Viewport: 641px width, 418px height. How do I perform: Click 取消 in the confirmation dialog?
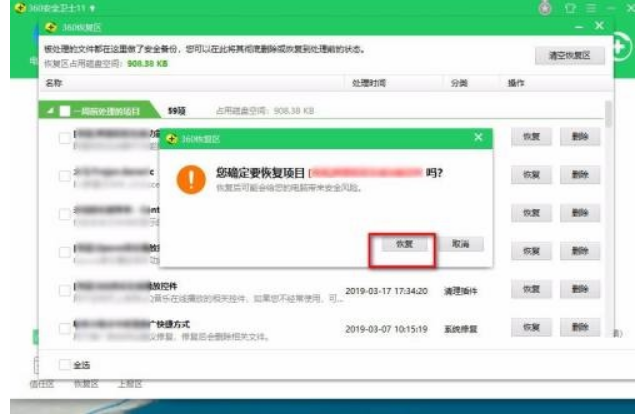(x=461, y=244)
